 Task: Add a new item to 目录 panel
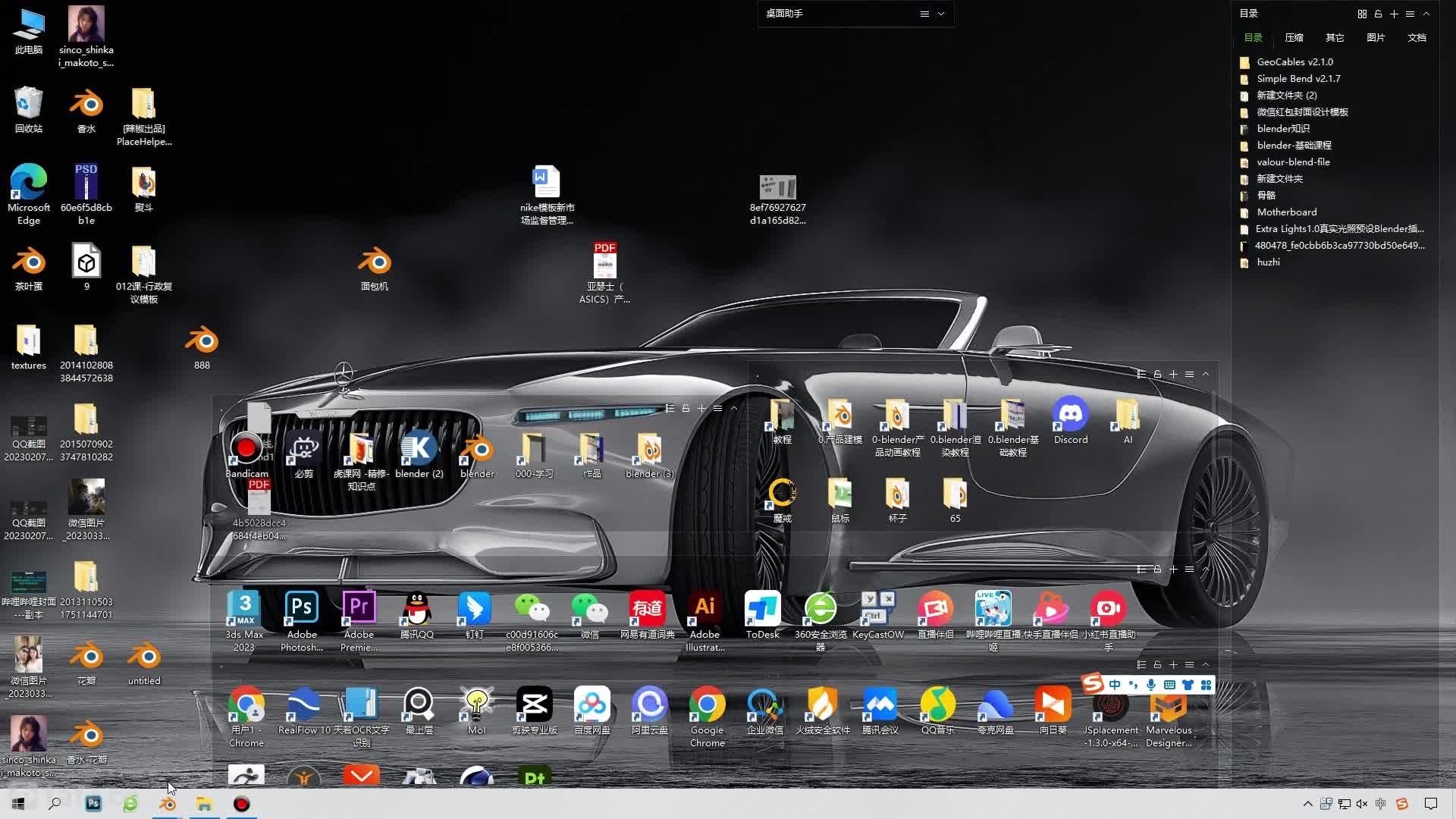pos(1394,14)
